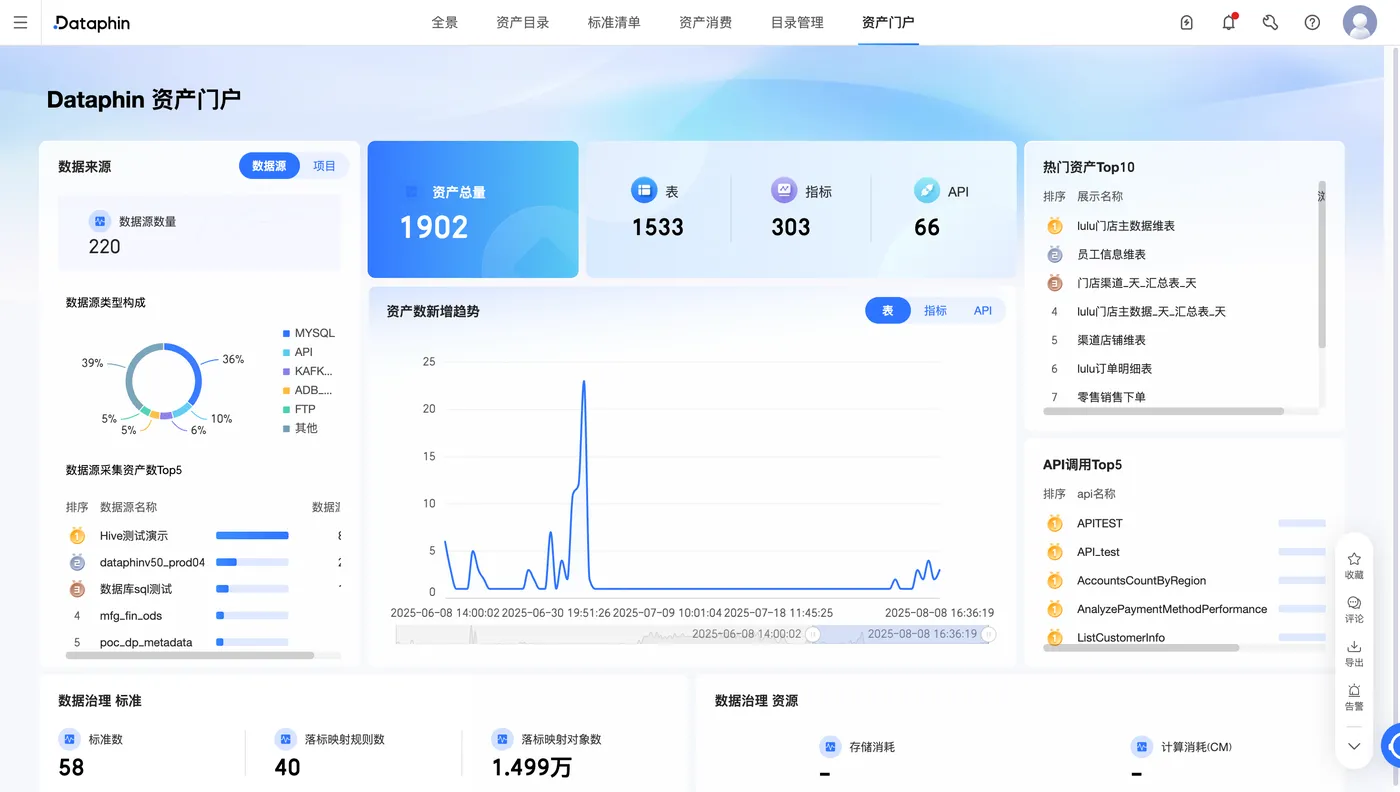Screen dimensions: 1400x792
Task: Click the 落标映射对象数 icon
Action: point(502,740)
